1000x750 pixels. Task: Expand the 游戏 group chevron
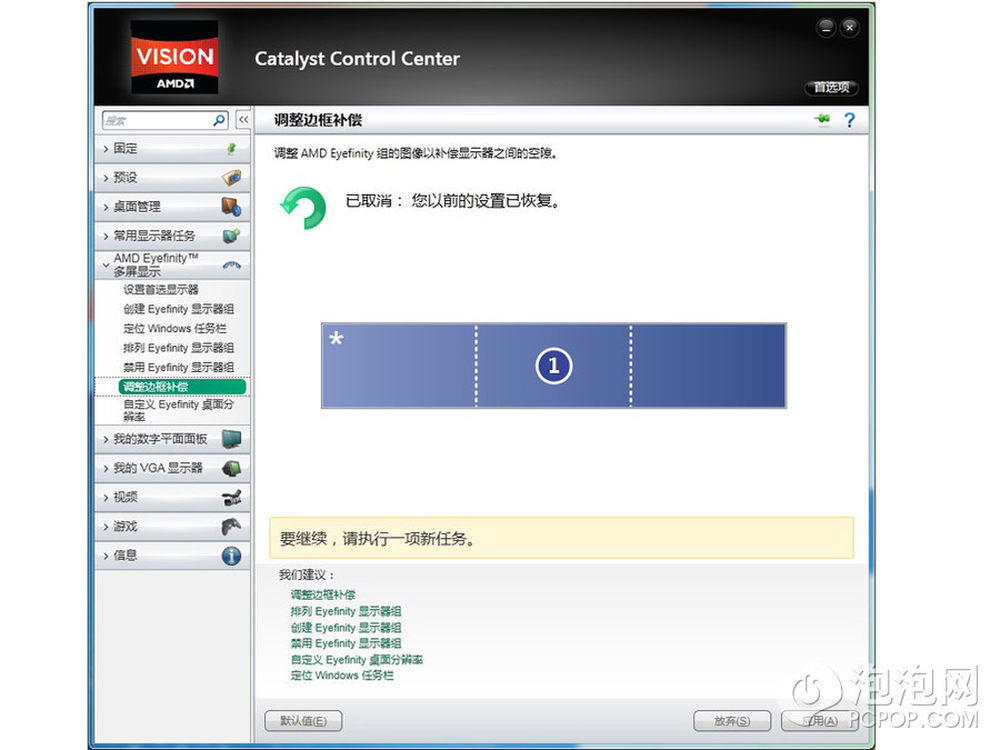point(106,527)
